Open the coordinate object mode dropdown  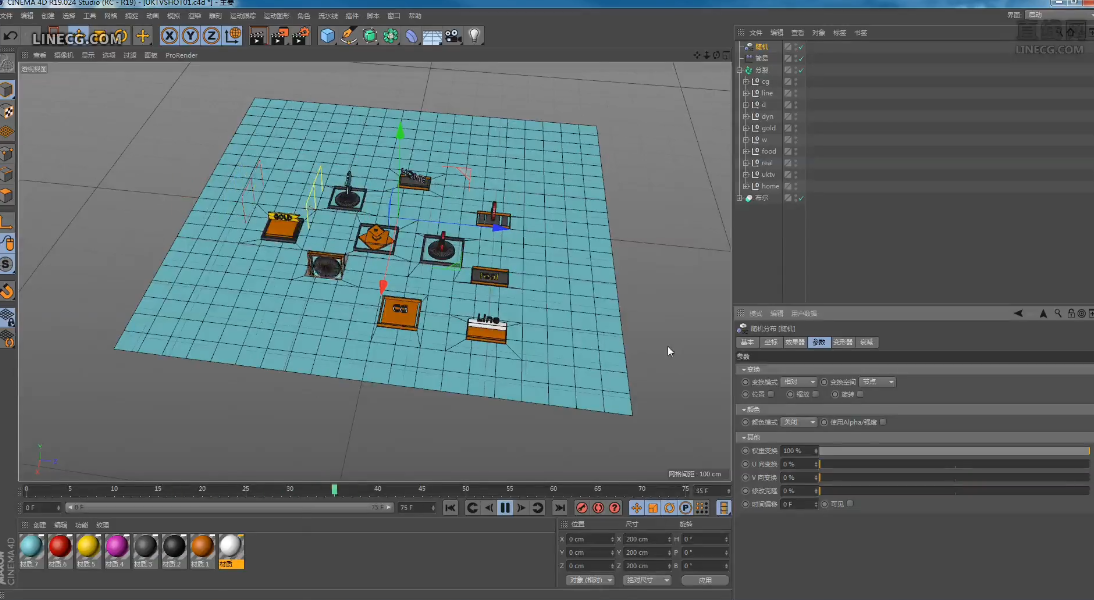coord(590,580)
